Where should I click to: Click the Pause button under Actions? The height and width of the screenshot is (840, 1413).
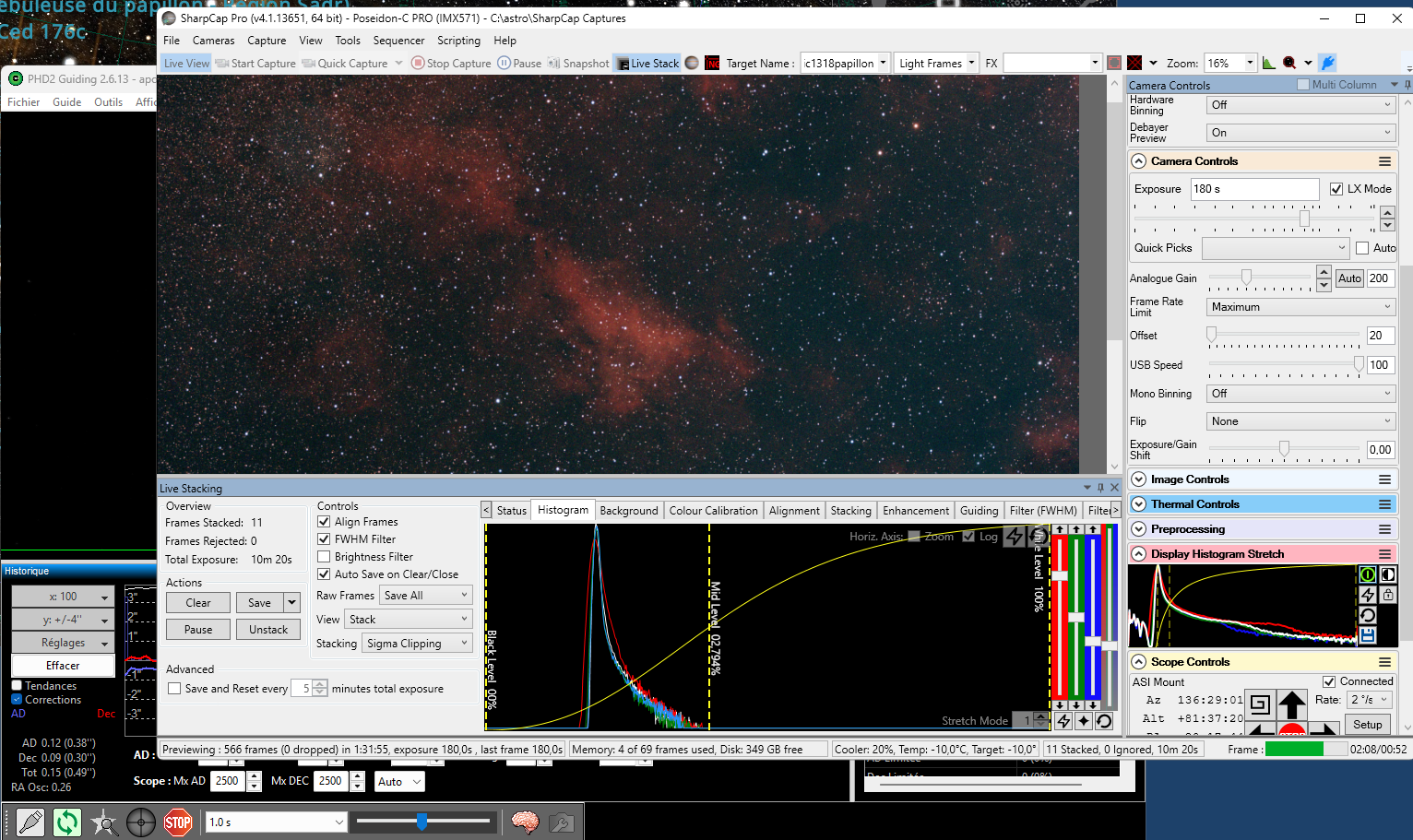[x=198, y=630]
